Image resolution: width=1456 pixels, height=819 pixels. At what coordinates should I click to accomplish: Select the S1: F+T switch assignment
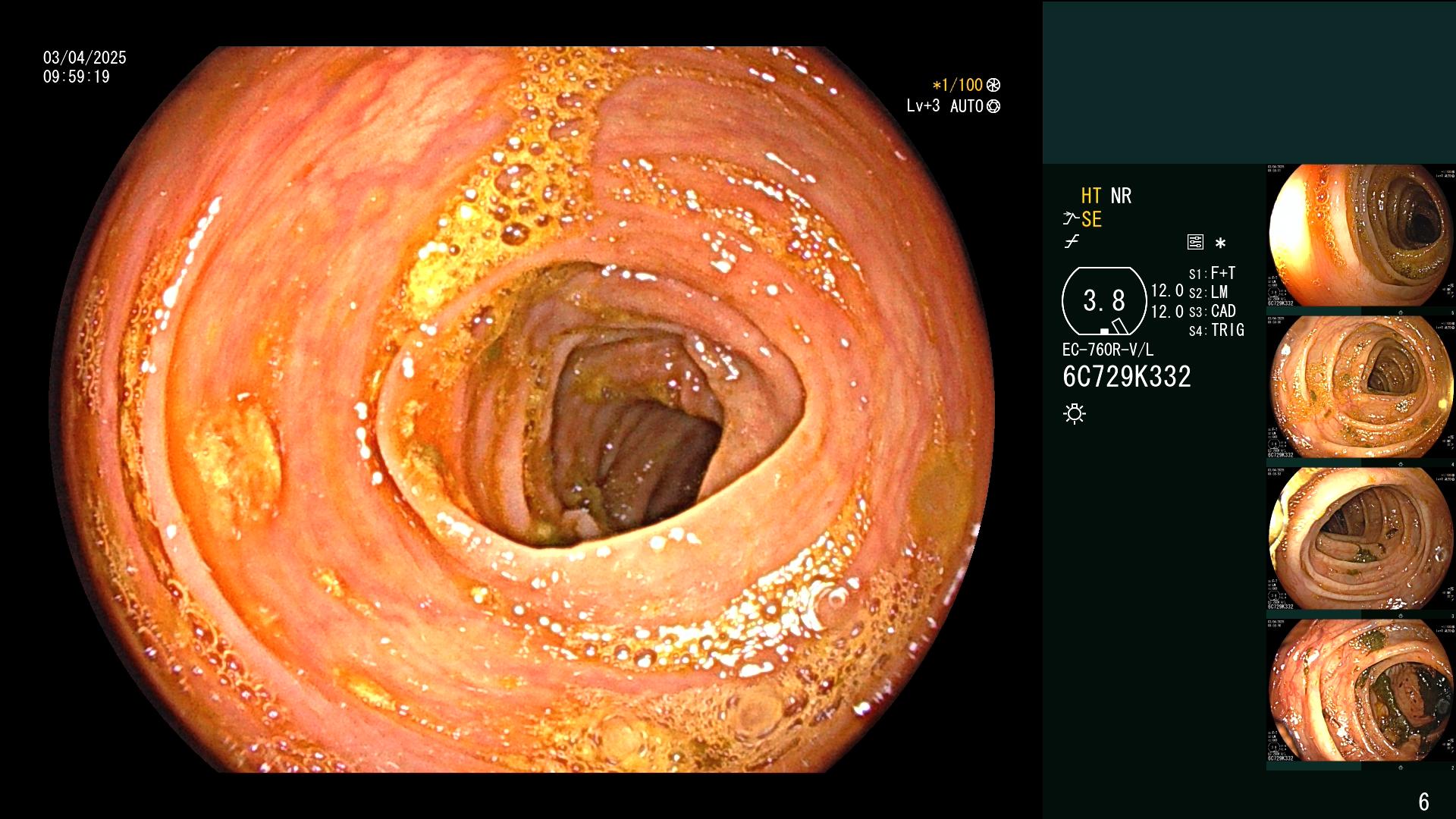pos(1213,273)
